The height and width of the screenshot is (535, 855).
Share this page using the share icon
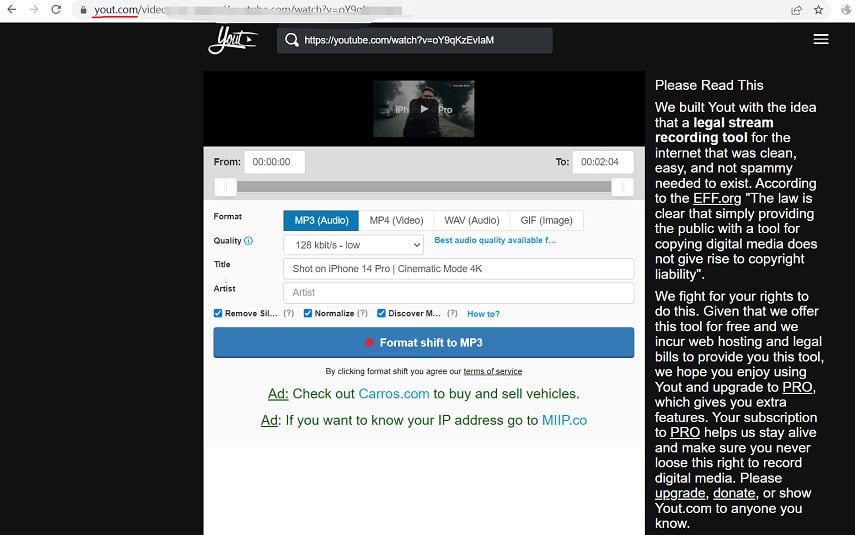(x=797, y=10)
